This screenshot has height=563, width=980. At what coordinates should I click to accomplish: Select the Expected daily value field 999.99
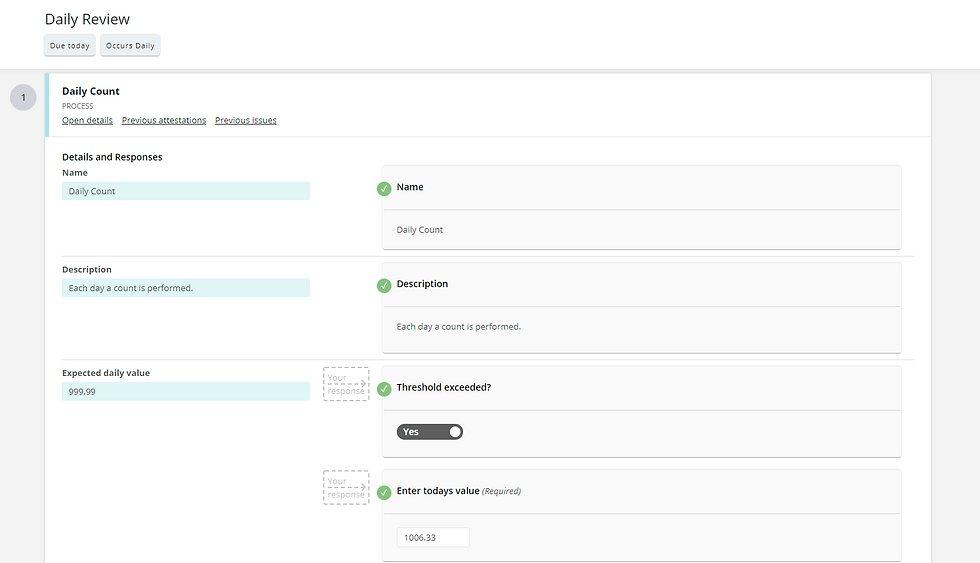point(186,391)
